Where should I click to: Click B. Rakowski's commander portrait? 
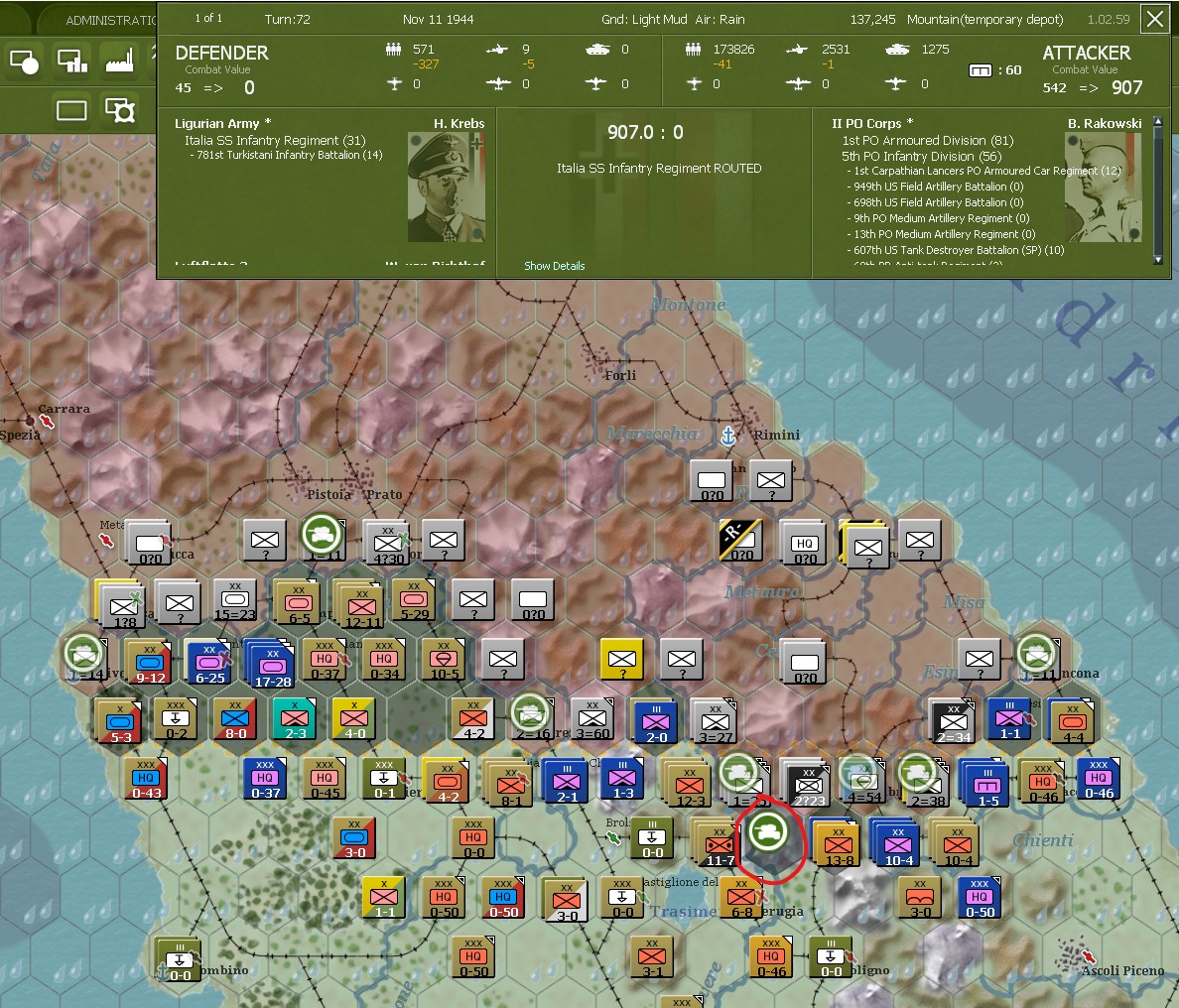coord(1103,189)
